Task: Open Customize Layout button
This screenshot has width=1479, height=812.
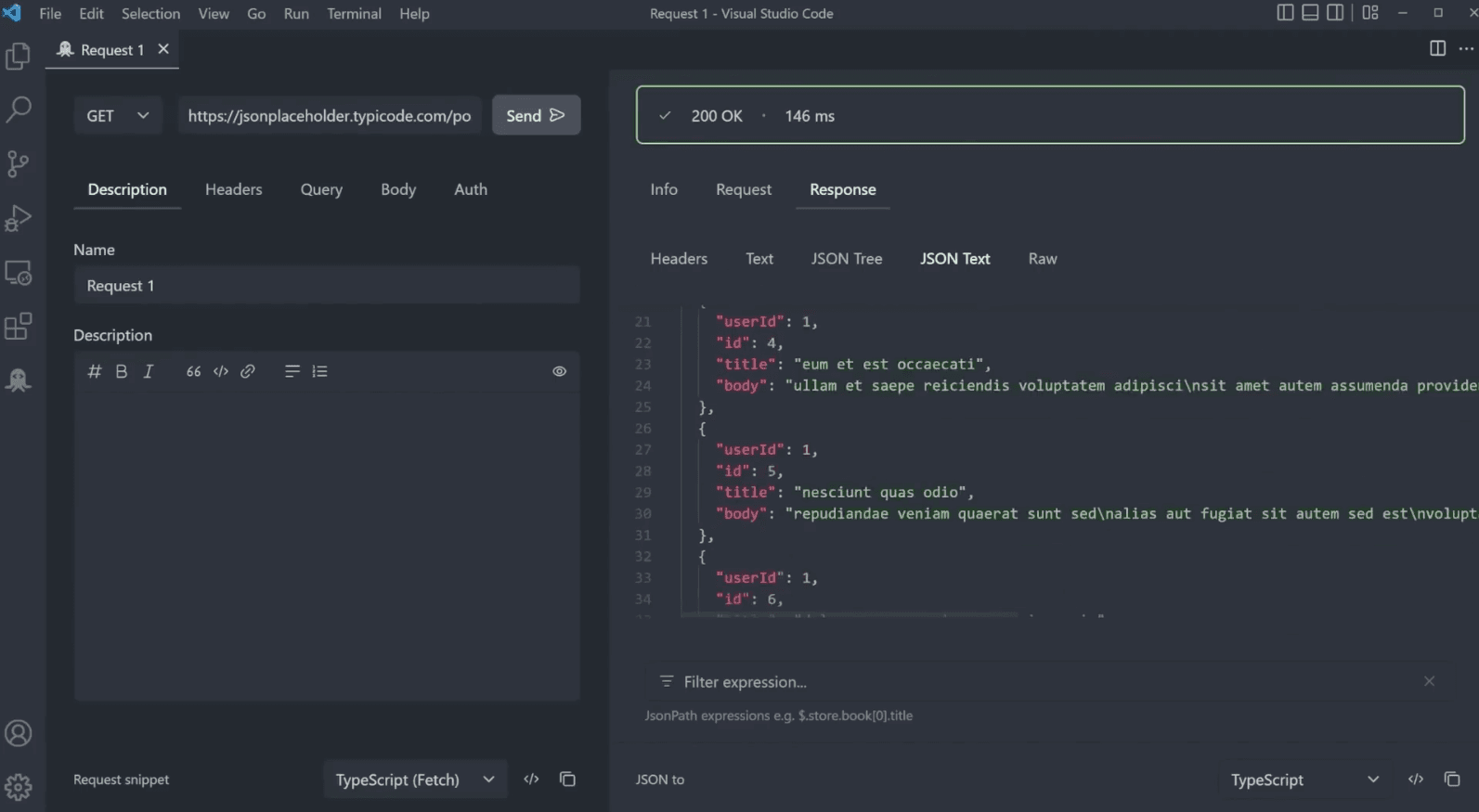Action: point(1370,13)
